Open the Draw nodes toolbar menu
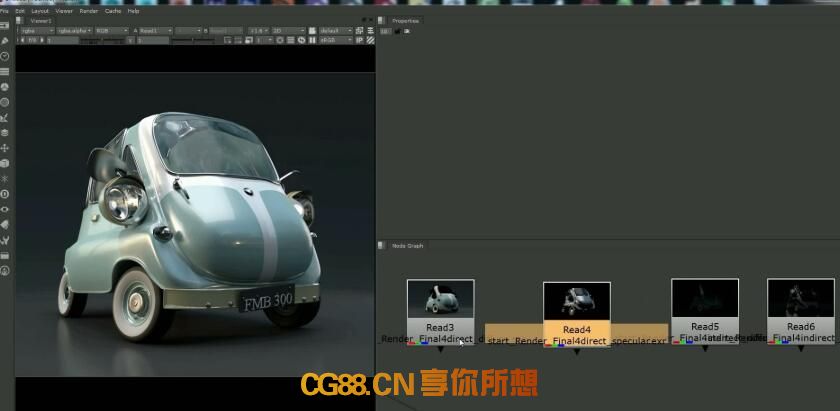840x411 pixels. (x=5, y=41)
